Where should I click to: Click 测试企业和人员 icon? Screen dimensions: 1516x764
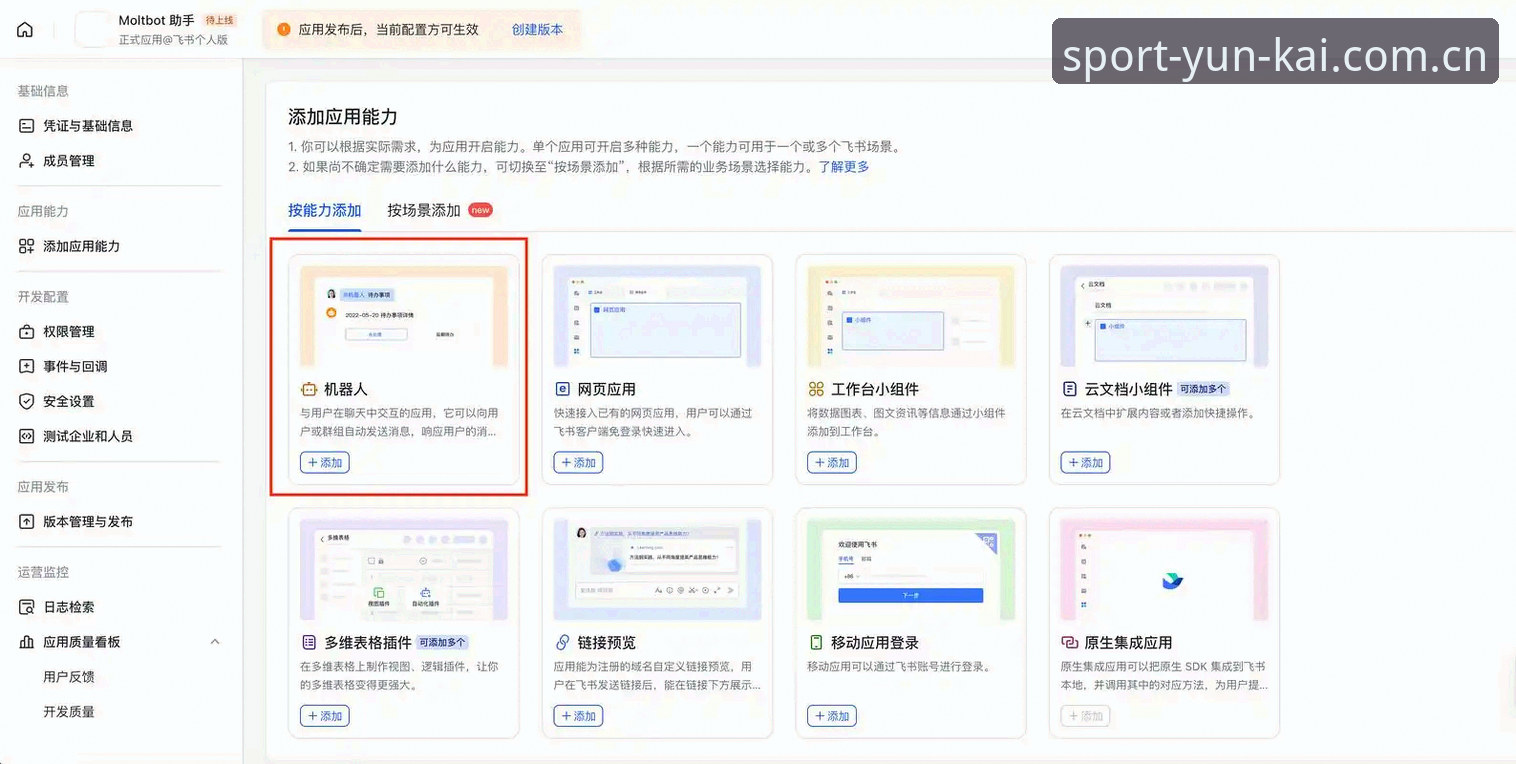(27, 437)
